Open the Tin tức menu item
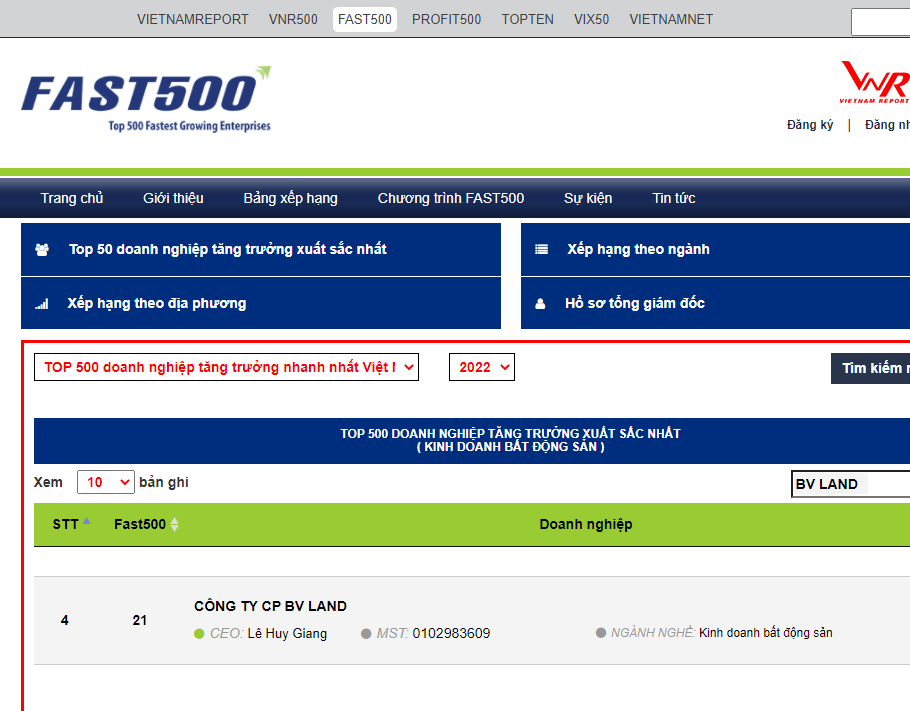The height and width of the screenshot is (711, 910). pyautogui.click(x=673, y=198)
